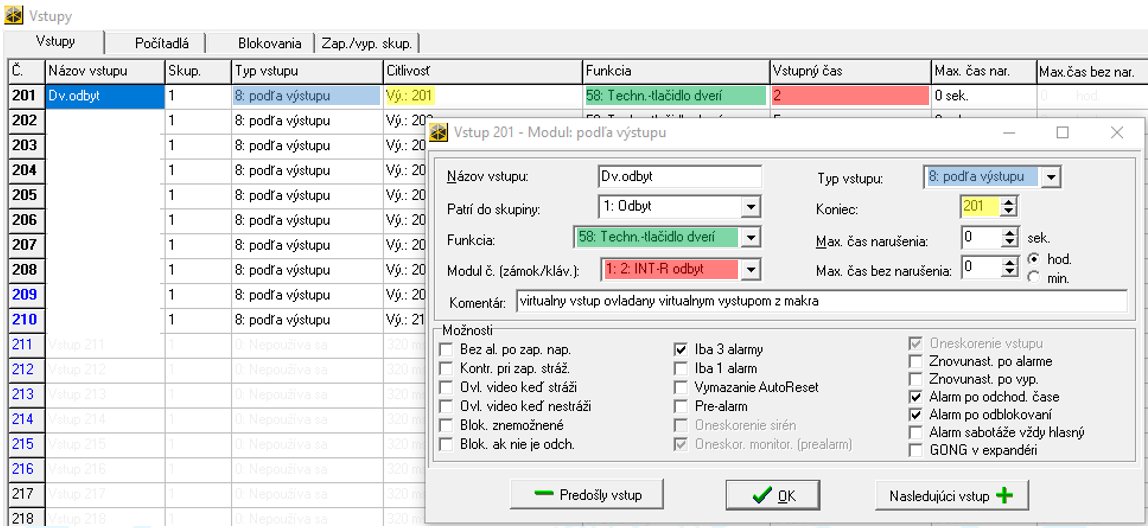Open the Typ vstupu dropdown
Viewport: 1148px width, 528px height.
1050,178
